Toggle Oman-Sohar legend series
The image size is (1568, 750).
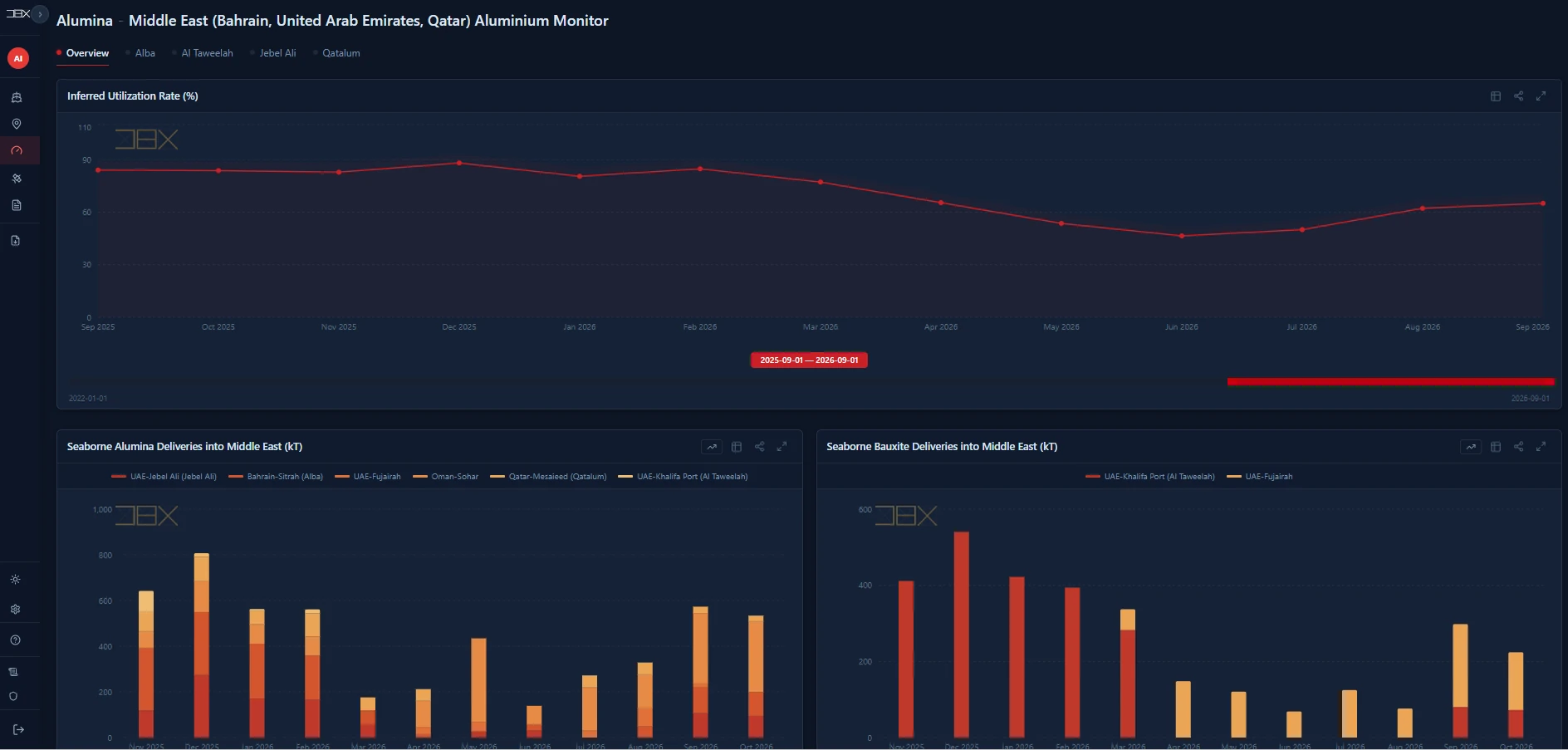coord(446,477)
